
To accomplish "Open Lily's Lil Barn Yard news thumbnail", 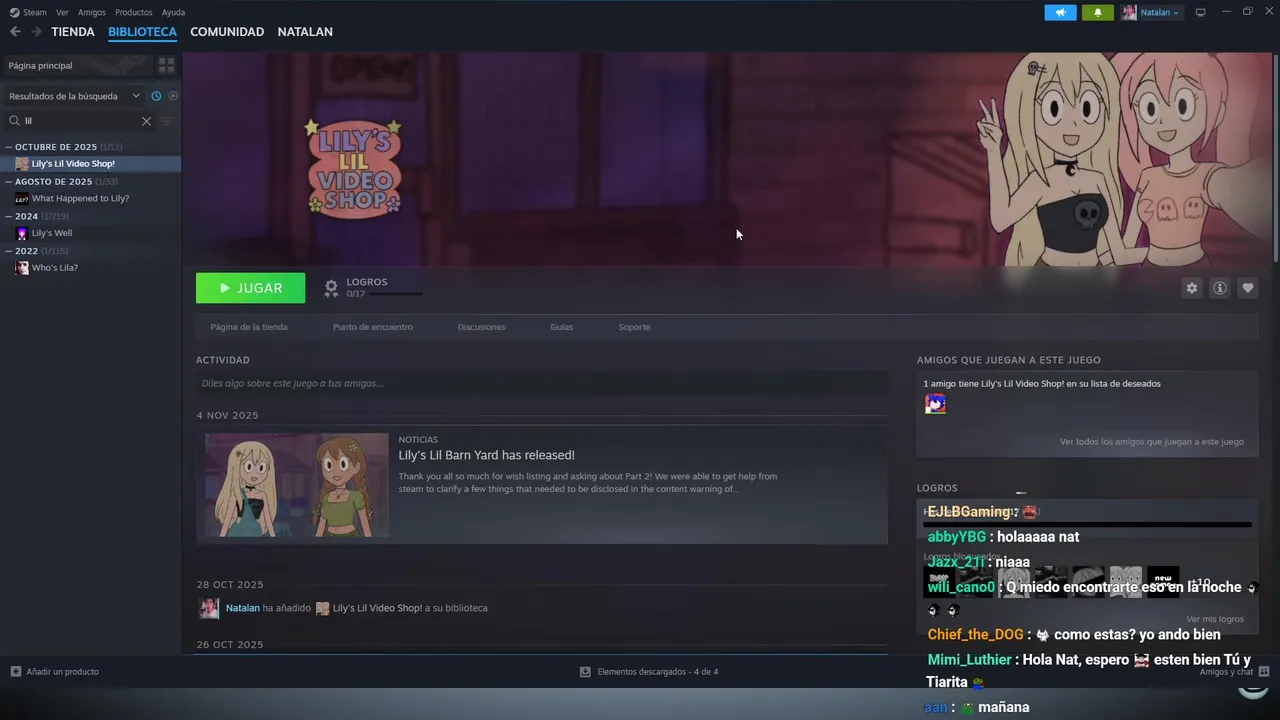I will pos(297,485).
